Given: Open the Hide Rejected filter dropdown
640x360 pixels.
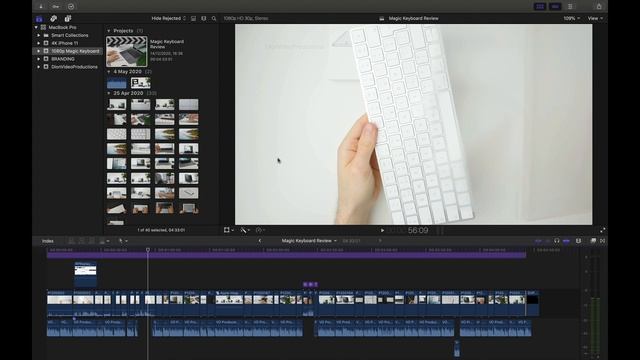Looking at the screenshot, I should pyautogui.click(x=169, y=18).
